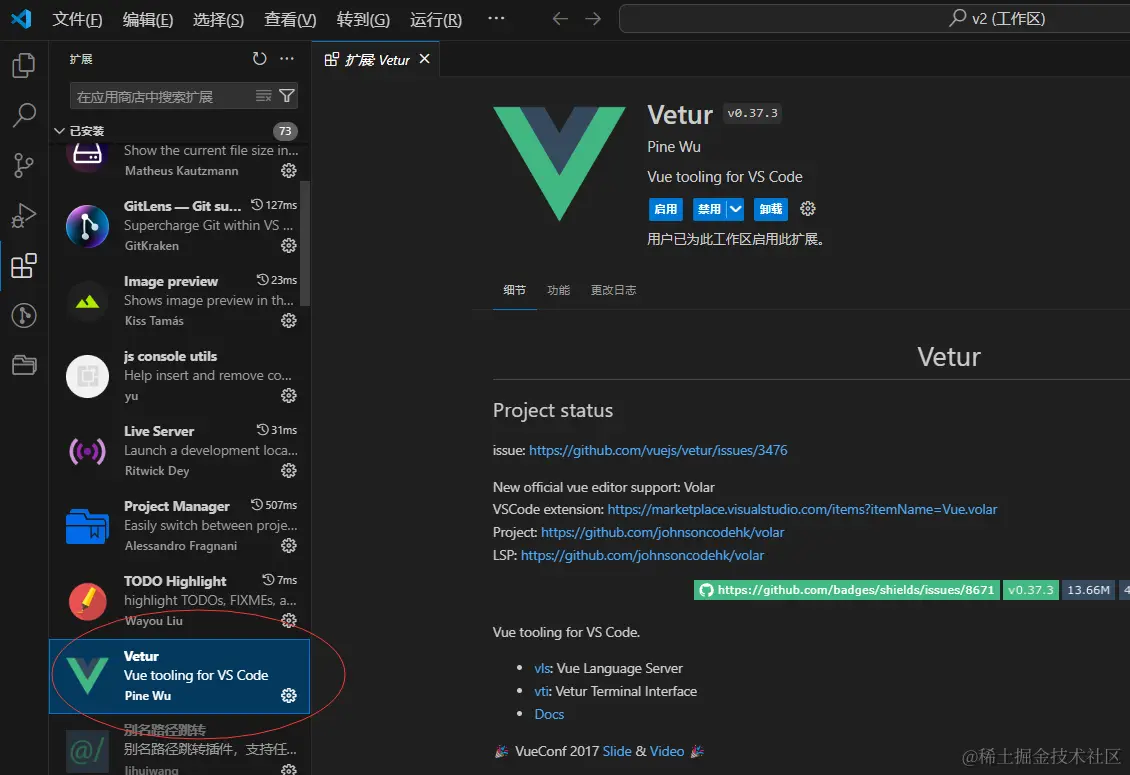Open manage gear for Image preview extension
This screenshot has width=1130, height=775.
tap(289, 320)
